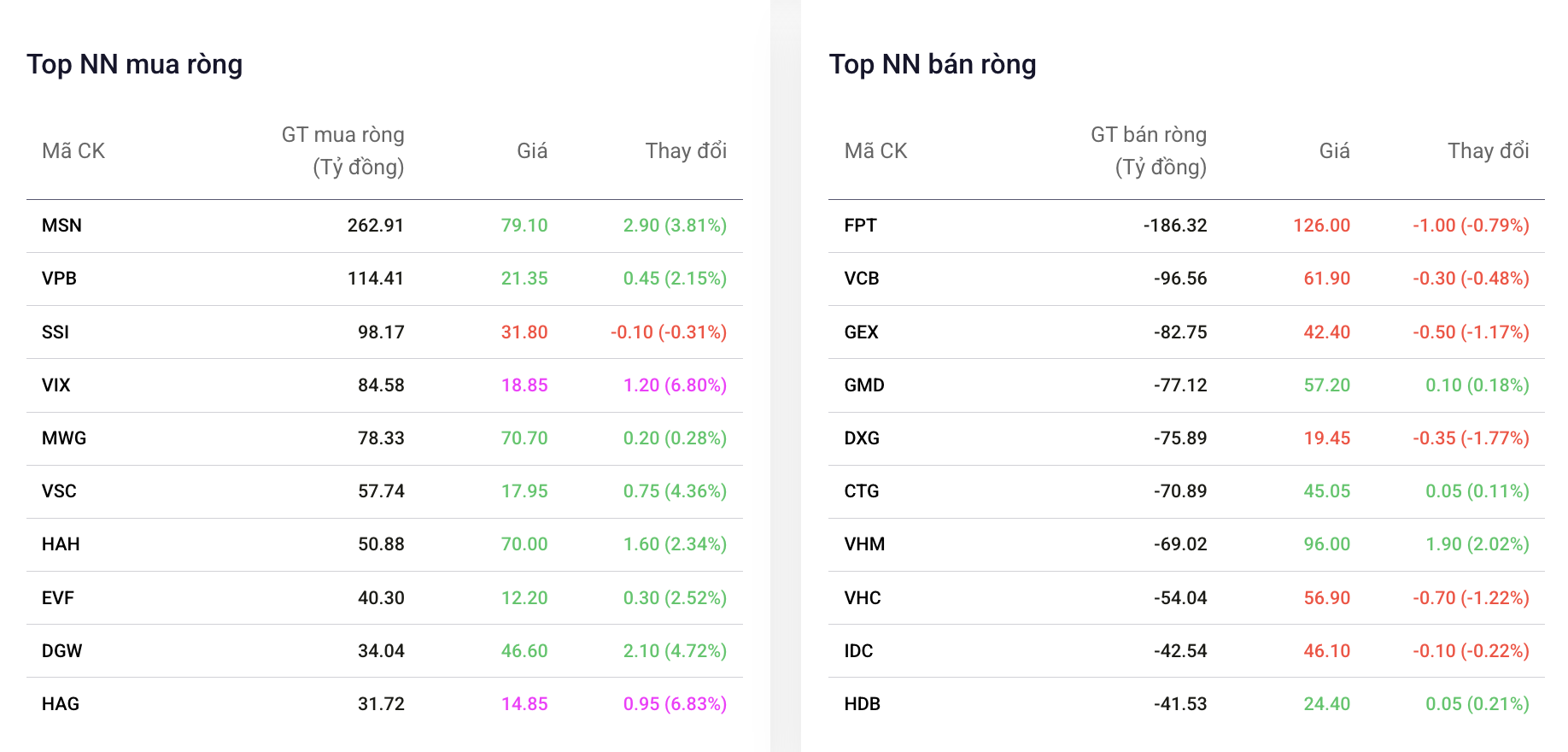Screen dimensions: 1568x752
Task: Click 'Mã CK' header in net buy table
Action: pyautogui.click(x=73, y=151)
